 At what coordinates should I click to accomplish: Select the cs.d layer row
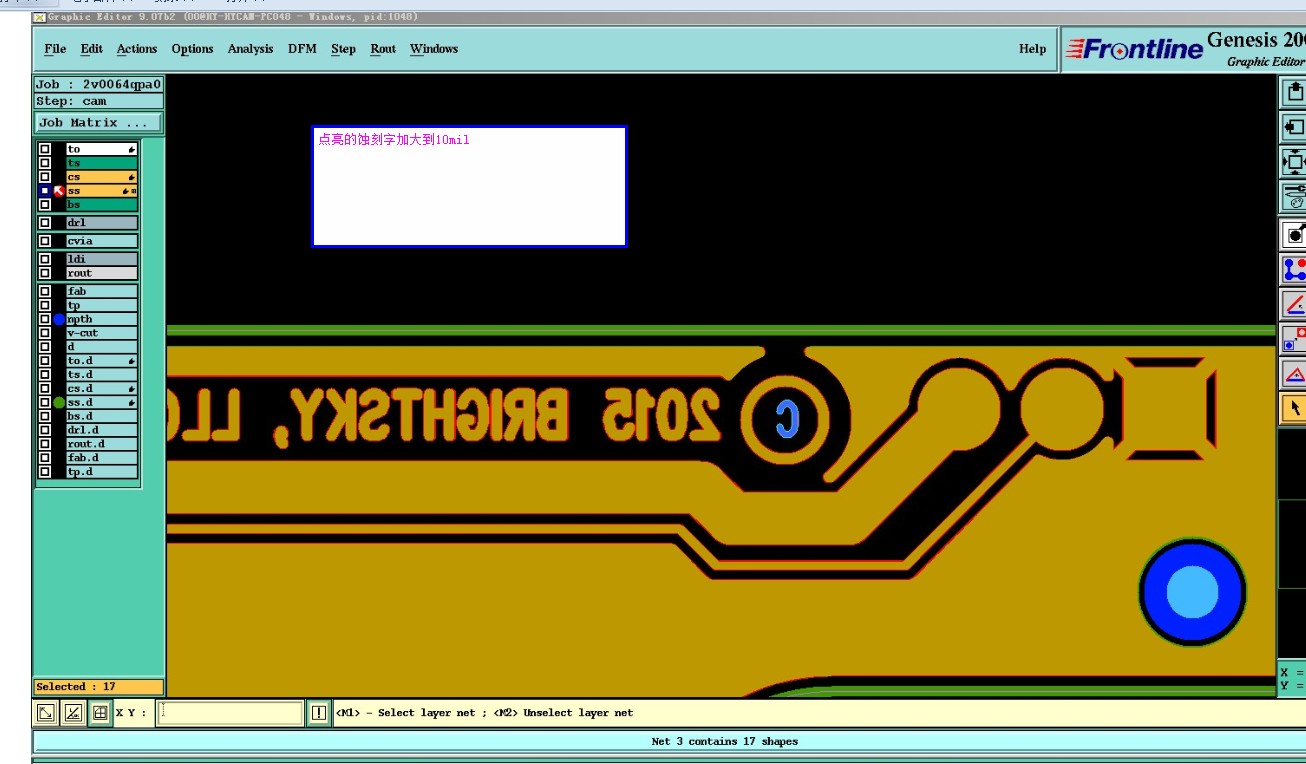pos(101,389)
